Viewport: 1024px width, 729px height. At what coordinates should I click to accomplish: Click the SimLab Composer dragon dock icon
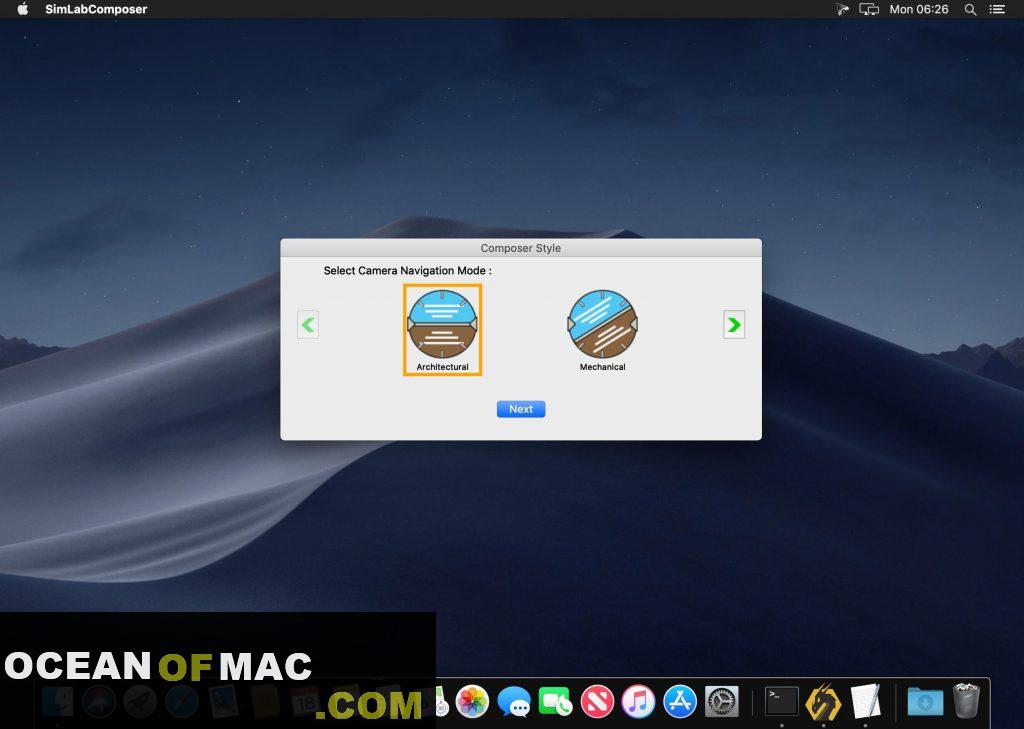[x=823, y=702]
